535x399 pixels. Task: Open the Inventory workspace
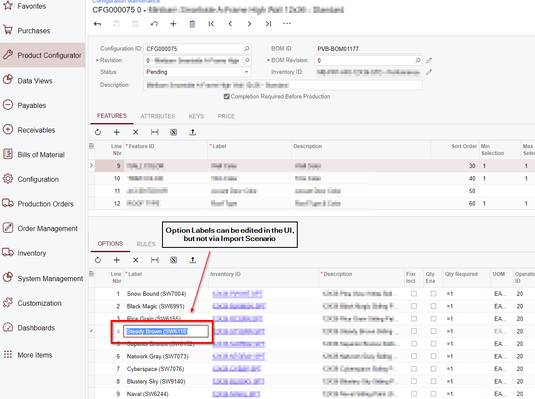pyautogui.click(x=24, y=253)
